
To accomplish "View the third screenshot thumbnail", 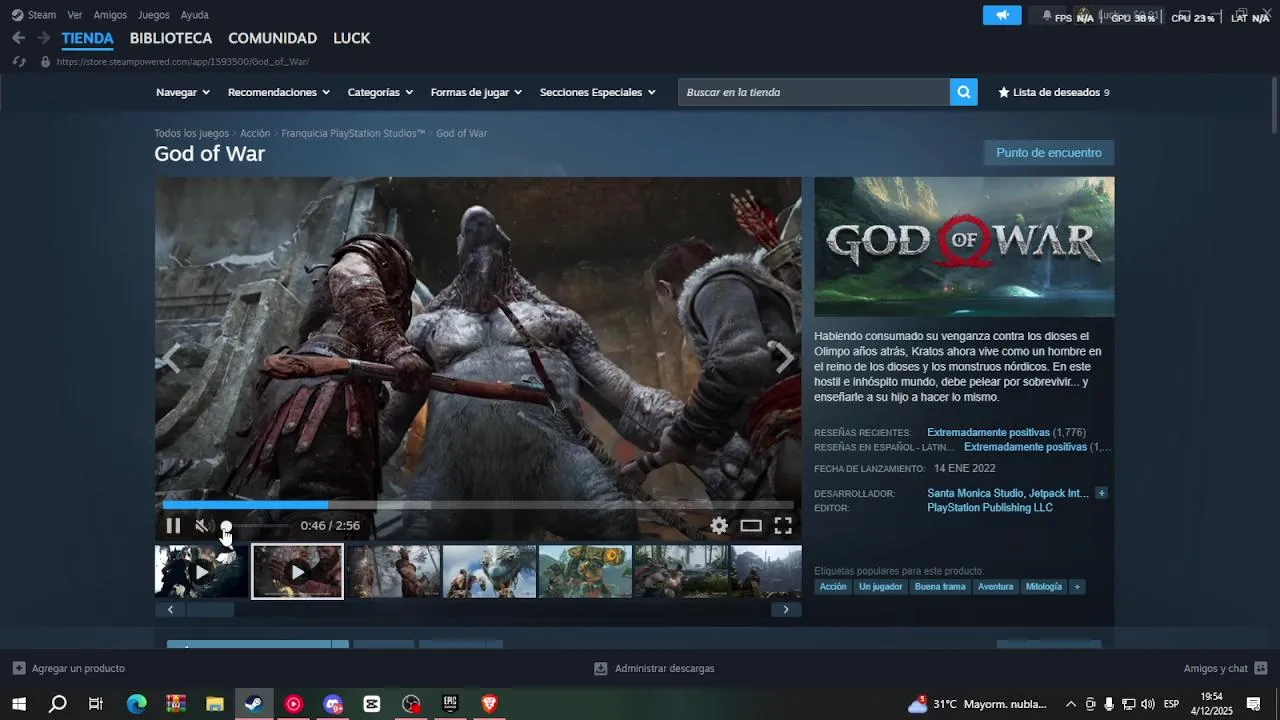I will (393, 571).
